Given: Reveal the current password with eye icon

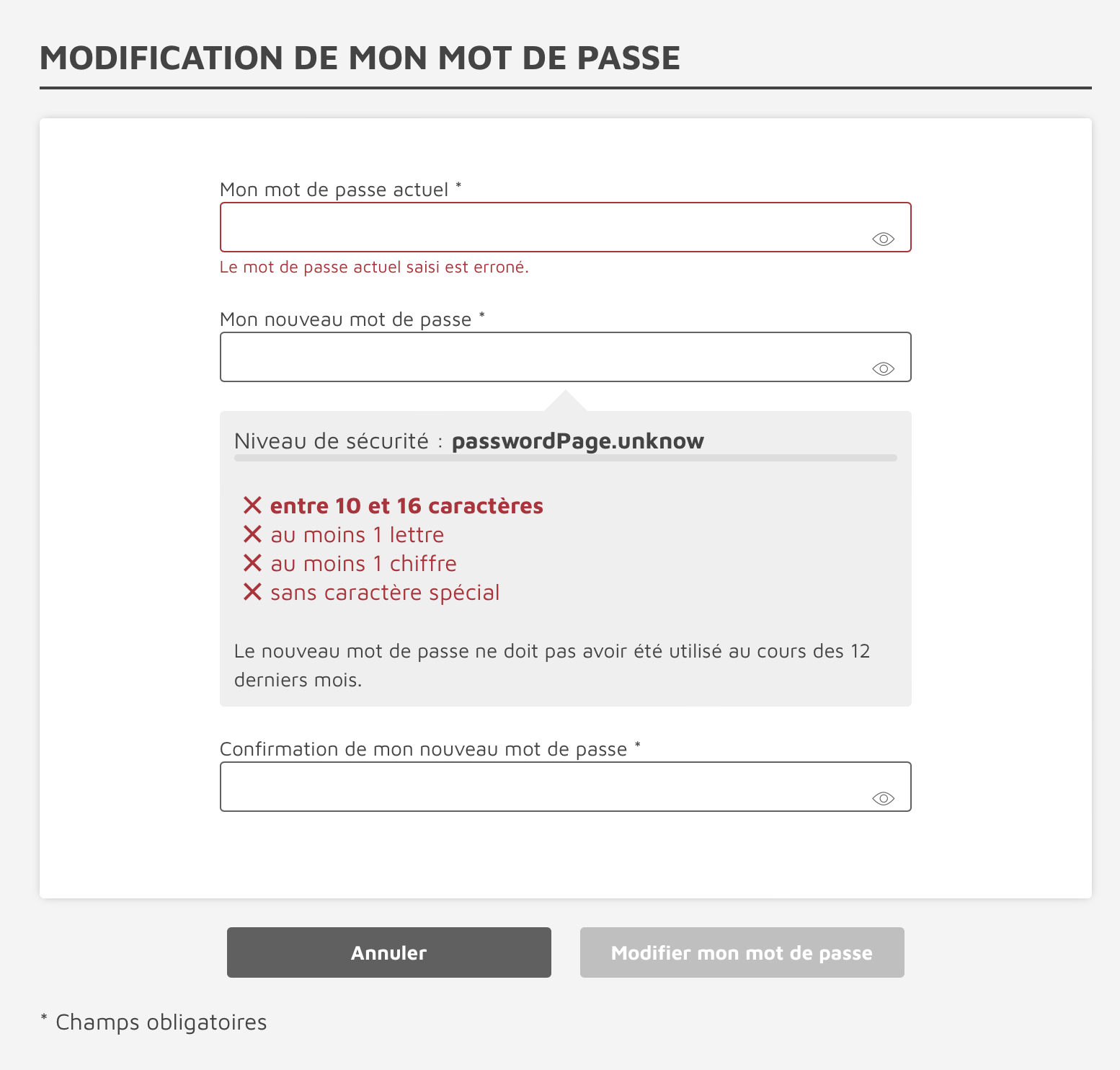Looking at the screenshot, I should [883, 239].
